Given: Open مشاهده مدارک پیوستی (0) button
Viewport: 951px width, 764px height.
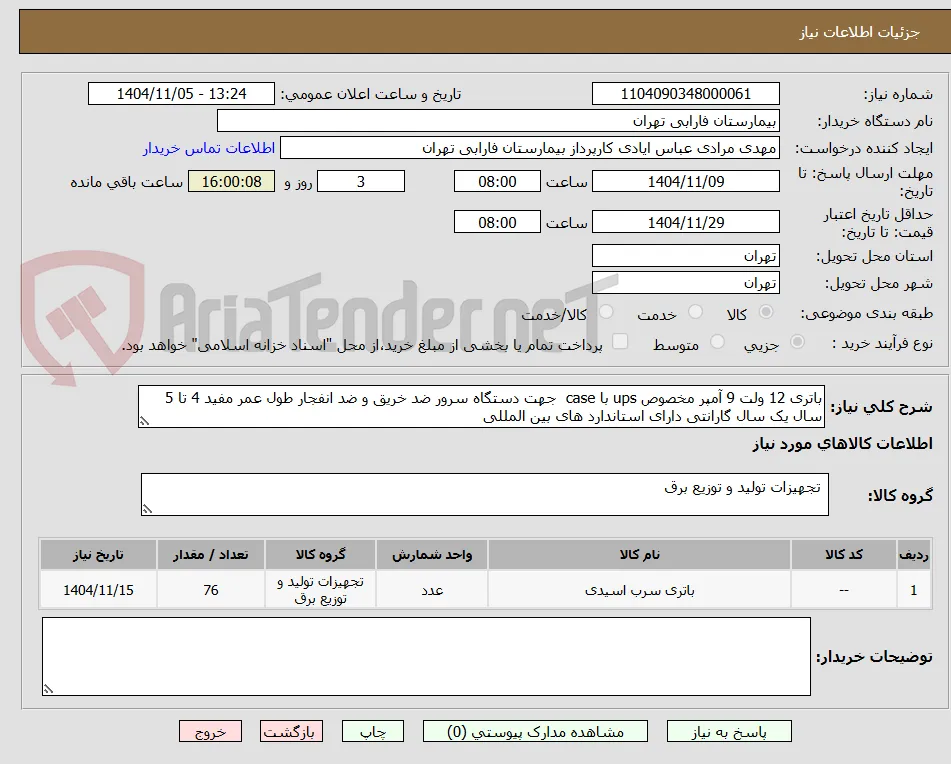Looking at the screenshot, I should (x=535, y=731).
